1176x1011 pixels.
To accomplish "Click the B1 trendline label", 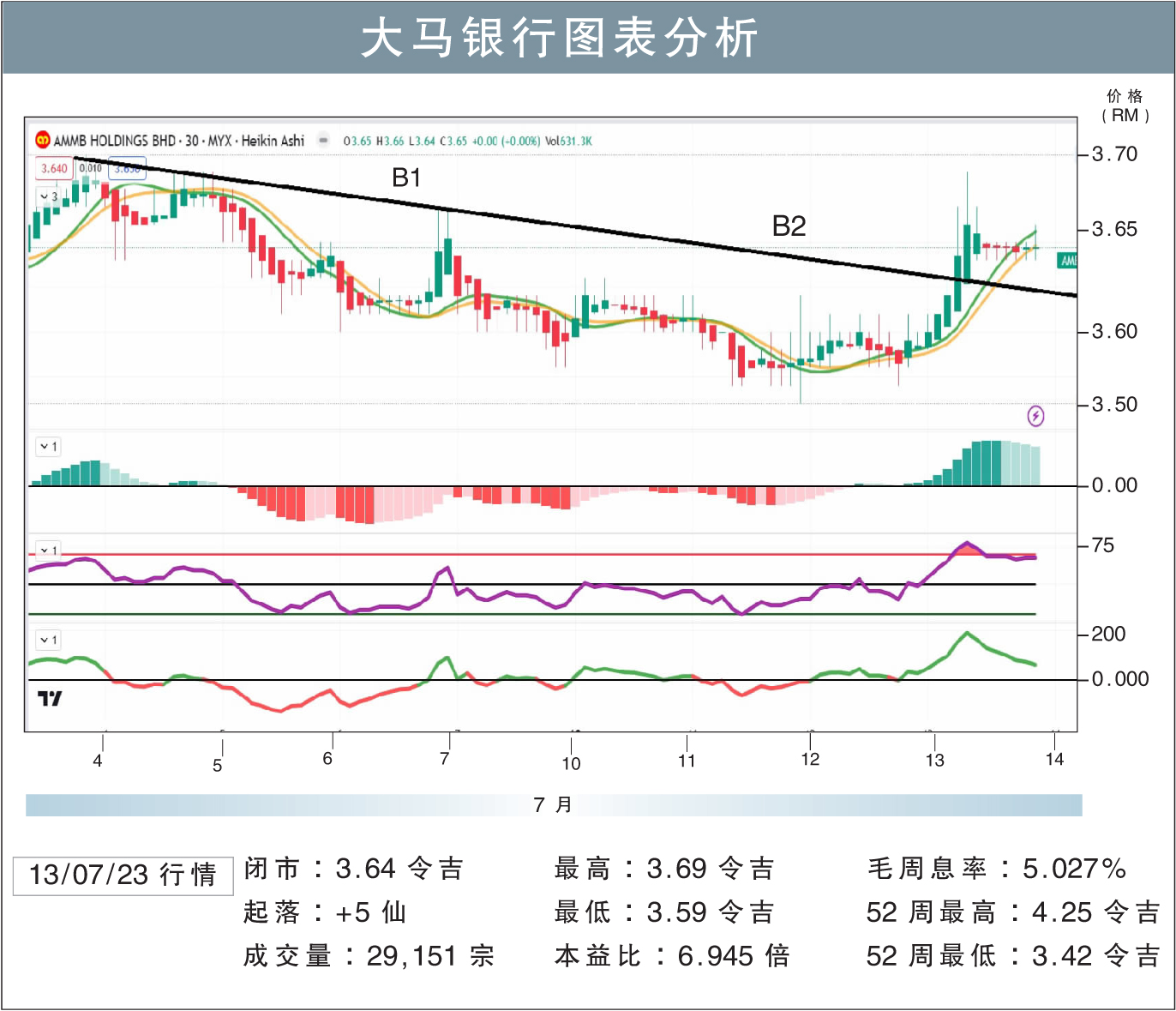I will tap(406, 178).
